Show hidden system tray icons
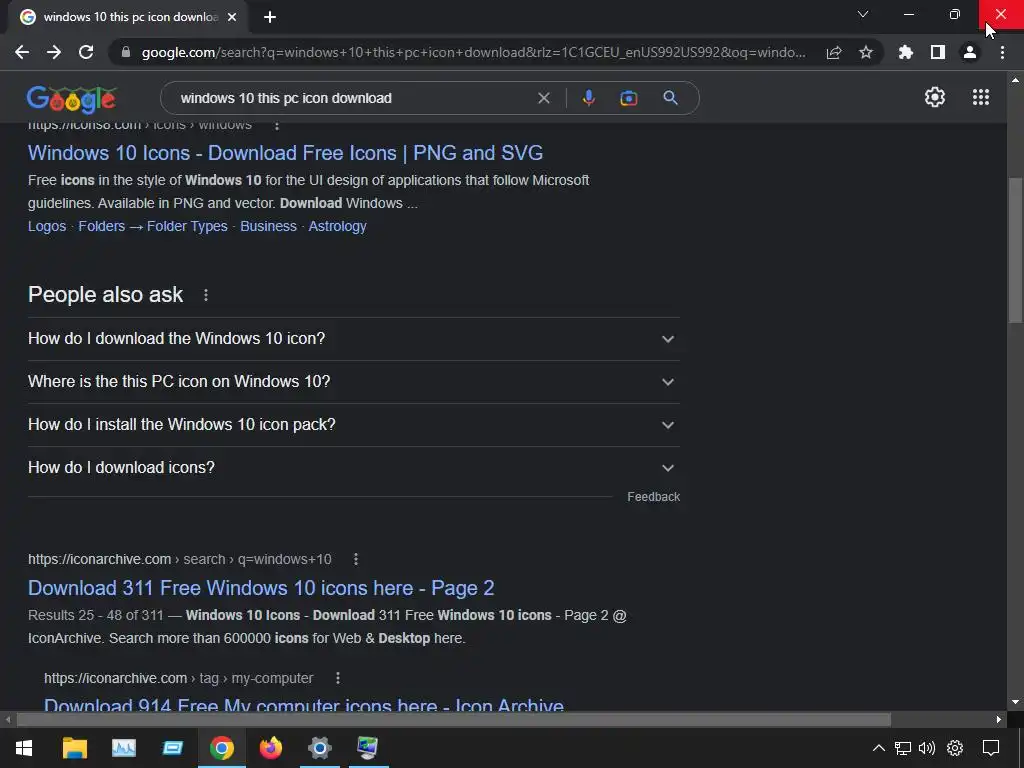The height and width of the screenshot is (768, 1024). tap(879, 748)
